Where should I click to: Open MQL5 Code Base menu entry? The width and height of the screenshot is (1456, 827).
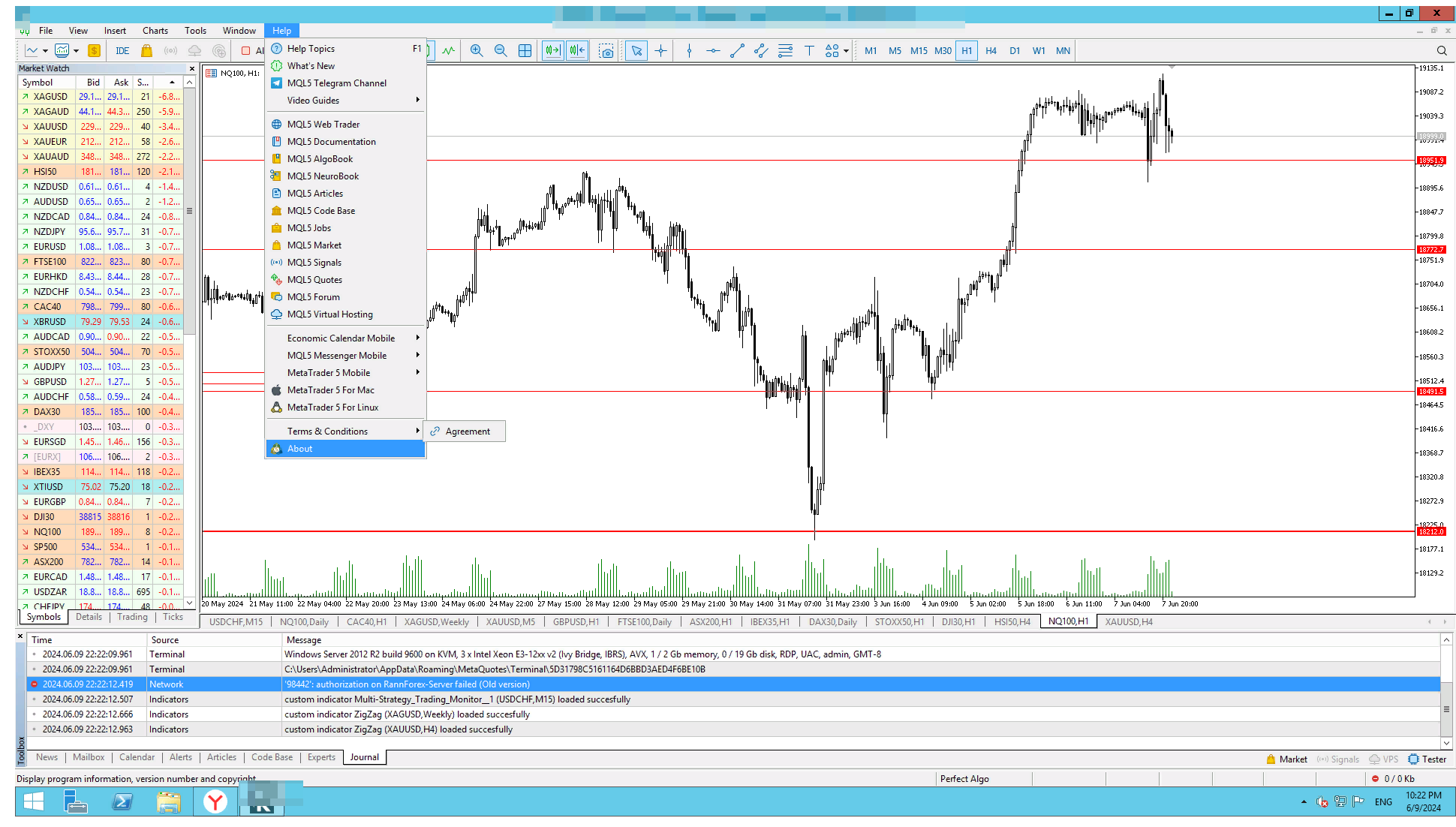pyautogui.click(x=345, y=211)
